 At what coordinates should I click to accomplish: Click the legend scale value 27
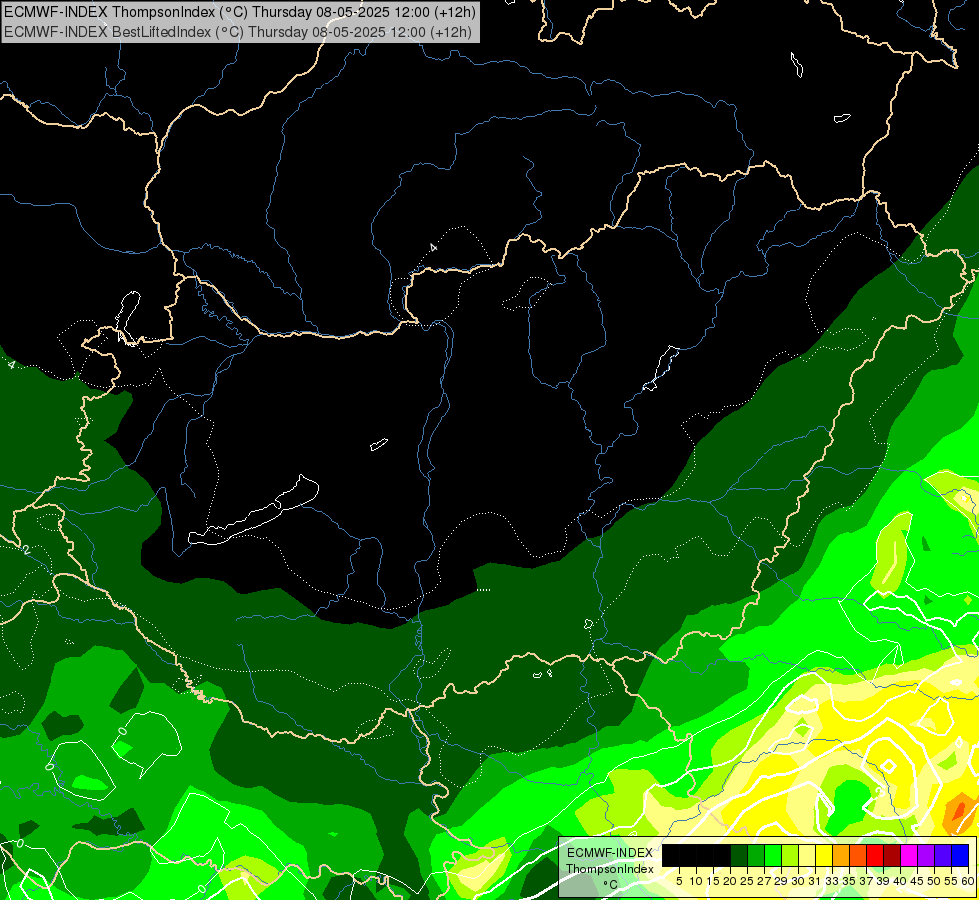pos(764,881)
